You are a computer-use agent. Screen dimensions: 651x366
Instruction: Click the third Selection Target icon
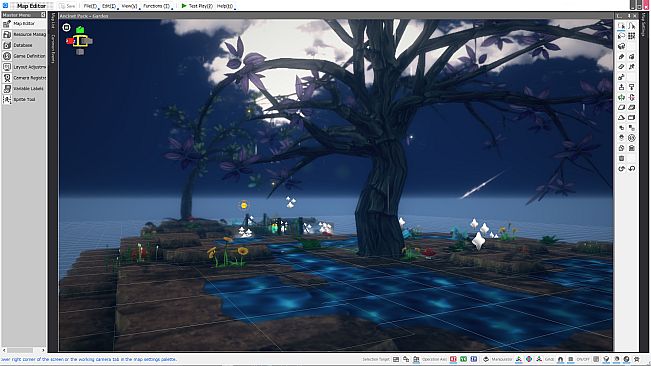pyautogui.click(x=416, y=359)
